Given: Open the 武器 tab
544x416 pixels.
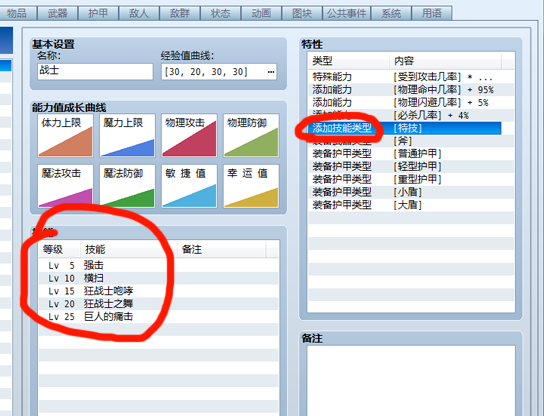Looking at the screenshot, I should [x=58, y=13].
